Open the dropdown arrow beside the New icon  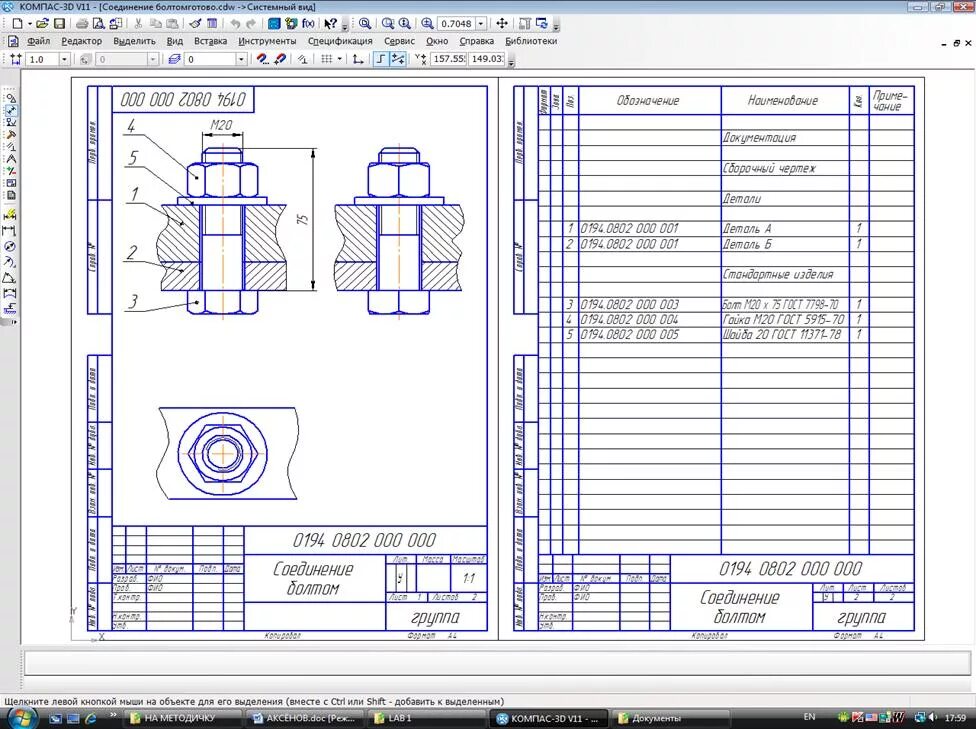click(29, 24)
